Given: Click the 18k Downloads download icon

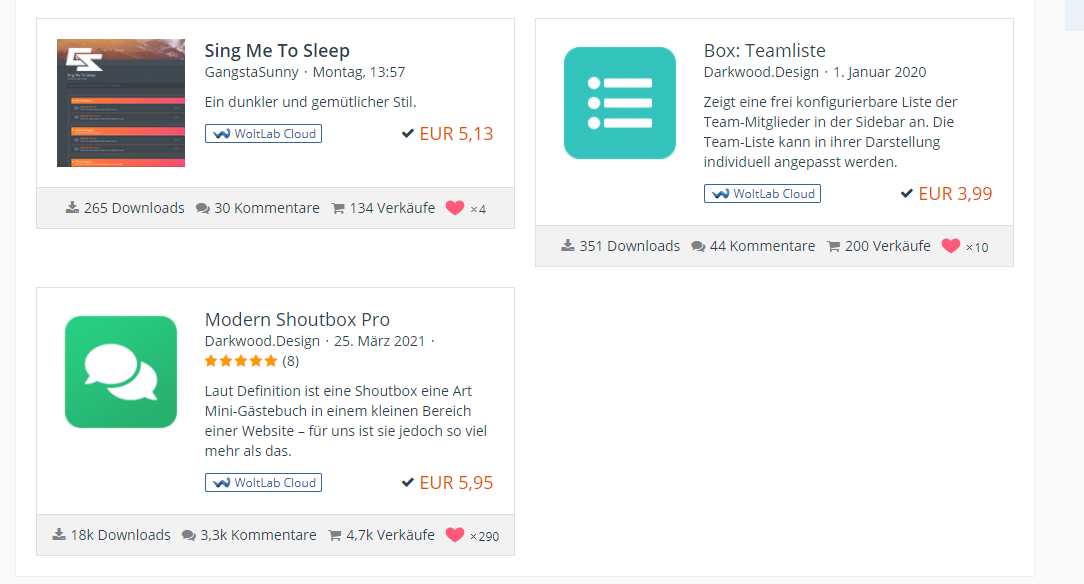Looking at the screenshot, I should pos(59,535).
